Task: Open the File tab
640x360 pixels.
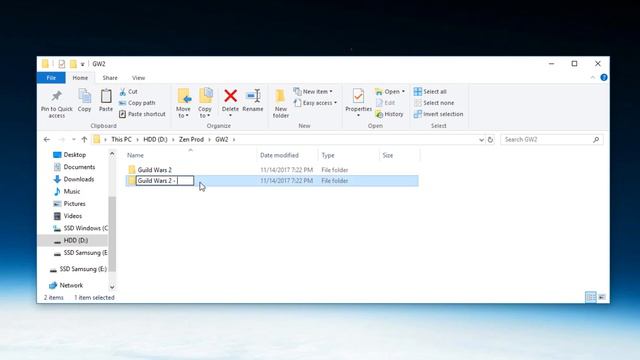Action: pos(51,78)
